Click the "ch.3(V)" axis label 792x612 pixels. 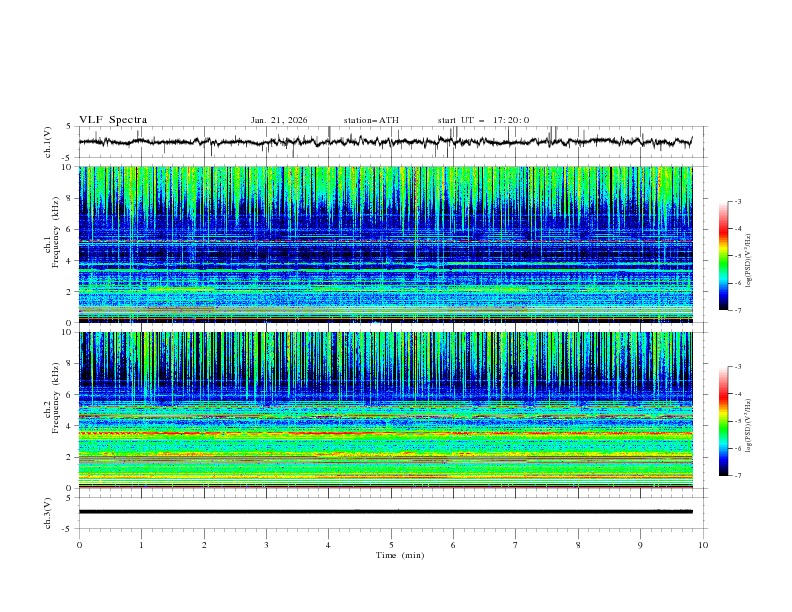tap(48, 513)
